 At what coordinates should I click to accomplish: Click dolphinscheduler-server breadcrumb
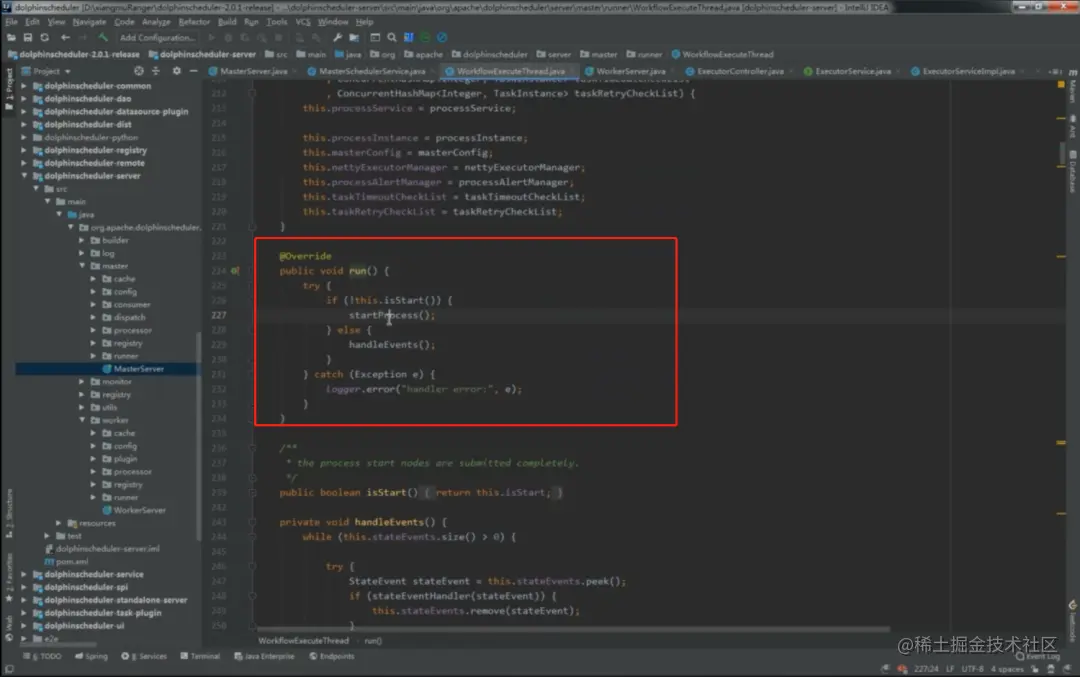tap(202, 54)
